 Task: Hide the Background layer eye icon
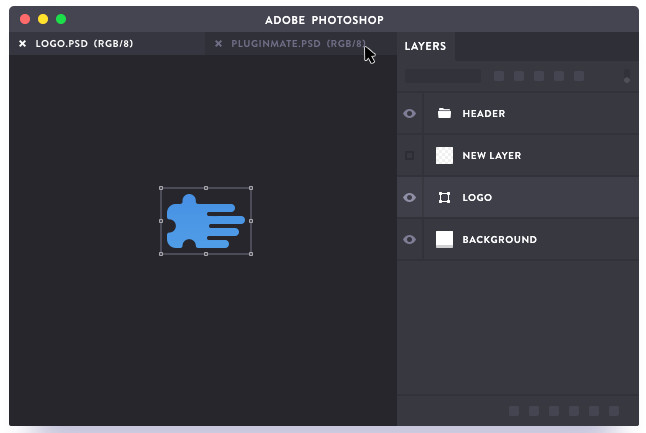click(409, 239)
